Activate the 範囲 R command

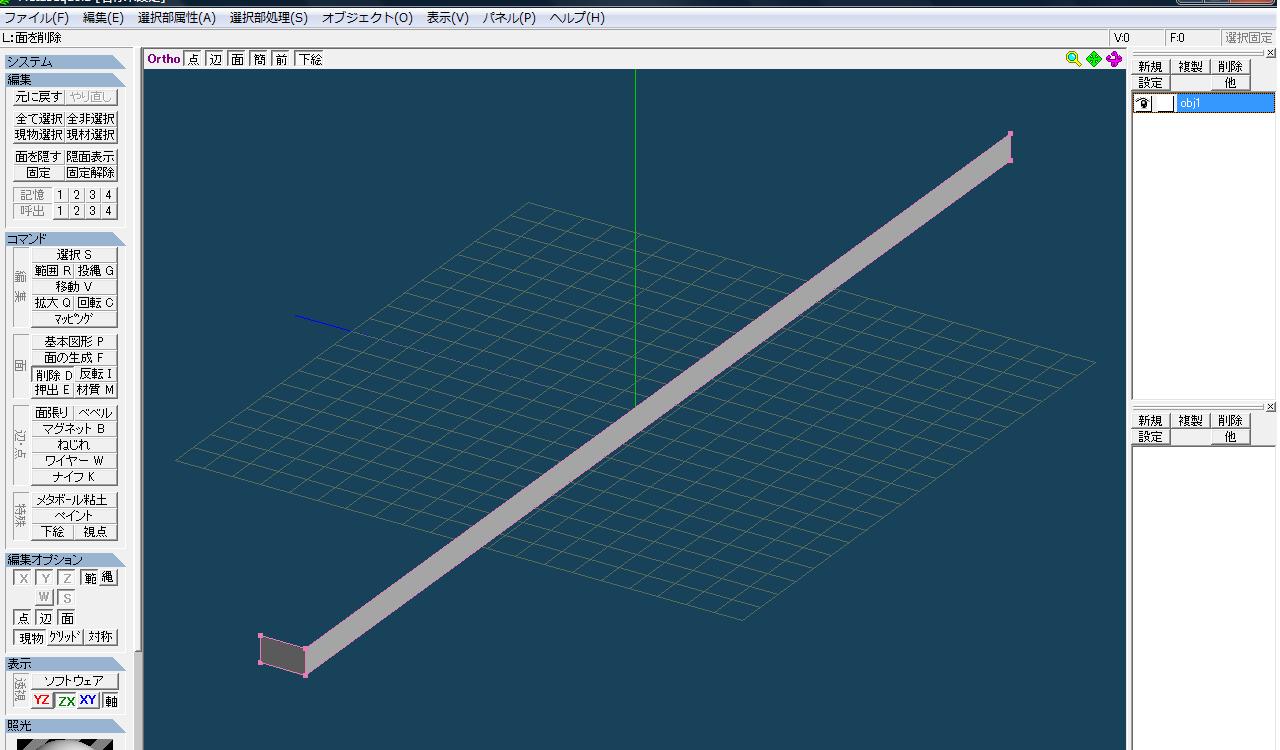(x=53, y=271)
